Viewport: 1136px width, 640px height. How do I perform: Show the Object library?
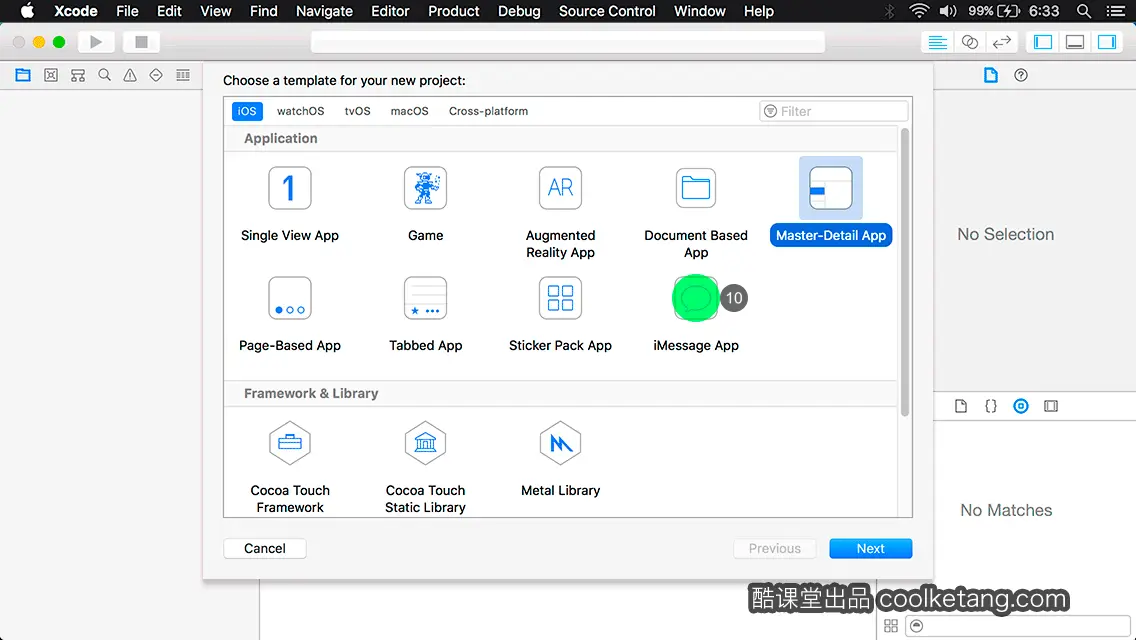coord(1021,406)
